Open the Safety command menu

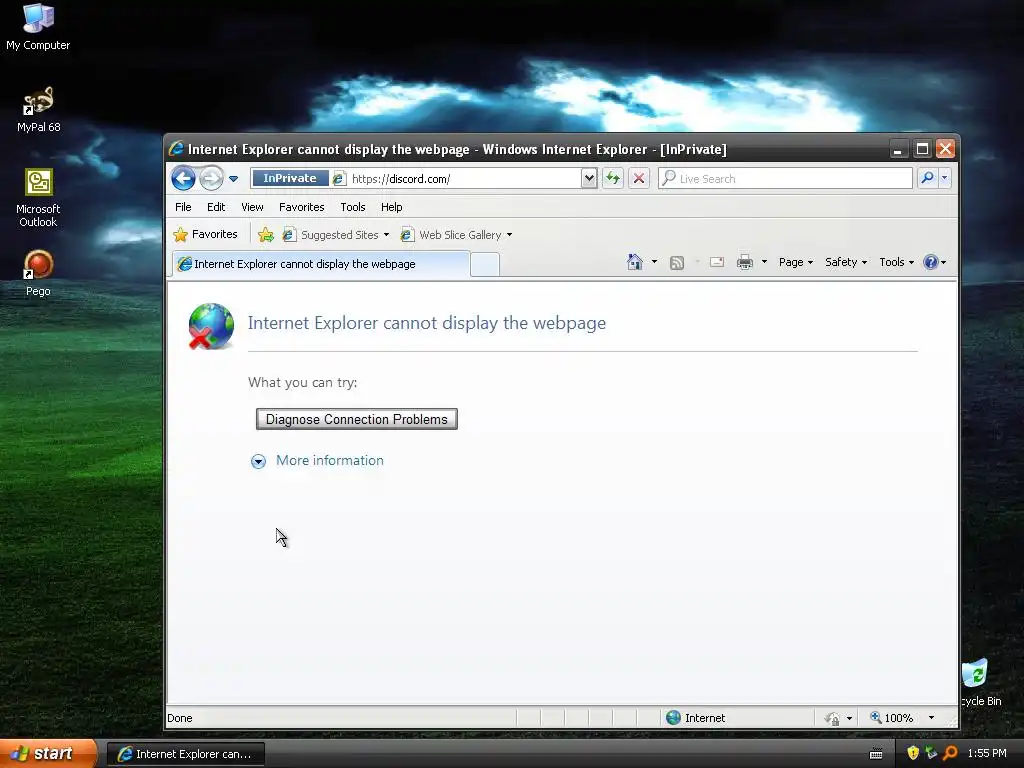pyautogui.click(x=846, y=262)
